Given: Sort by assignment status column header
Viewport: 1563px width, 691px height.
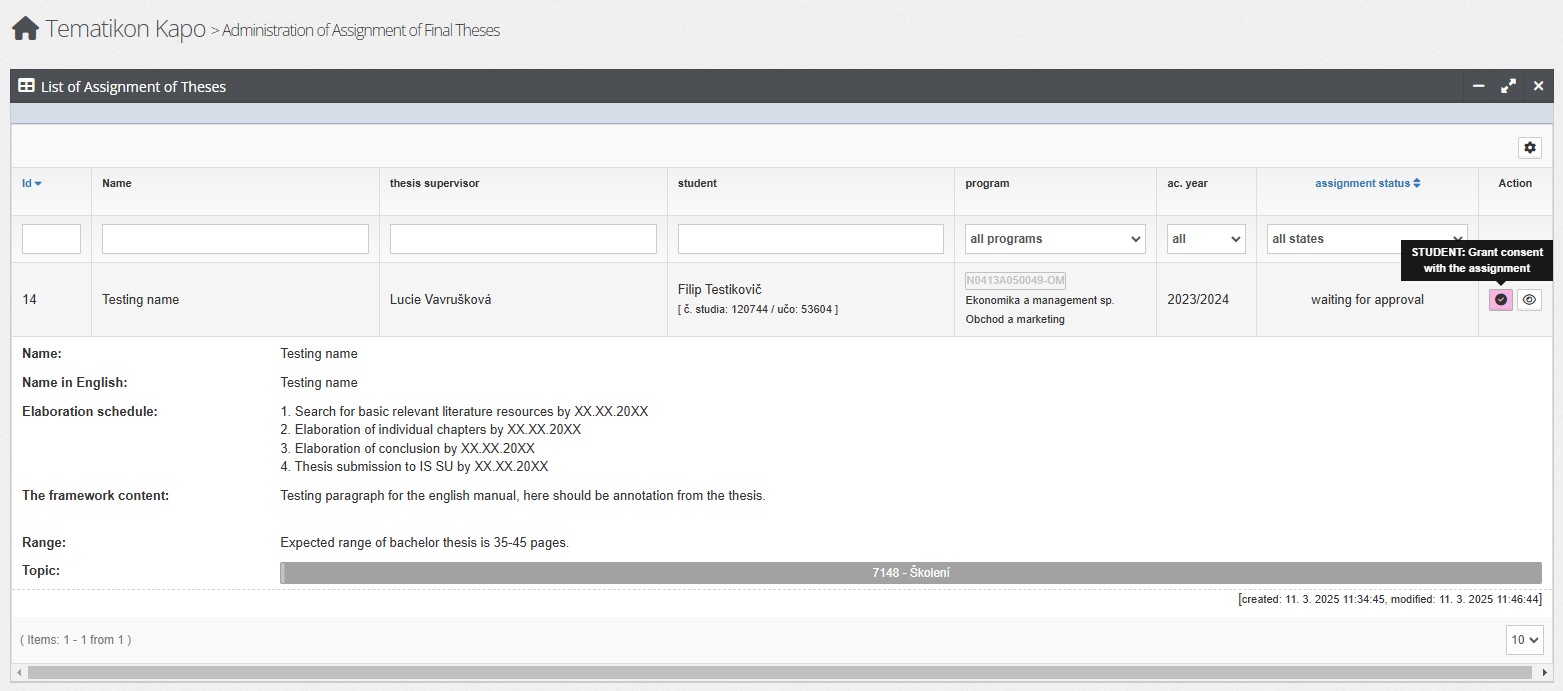Looking at the screenshot, I should pyautogui.click(x=1367, y=183).
